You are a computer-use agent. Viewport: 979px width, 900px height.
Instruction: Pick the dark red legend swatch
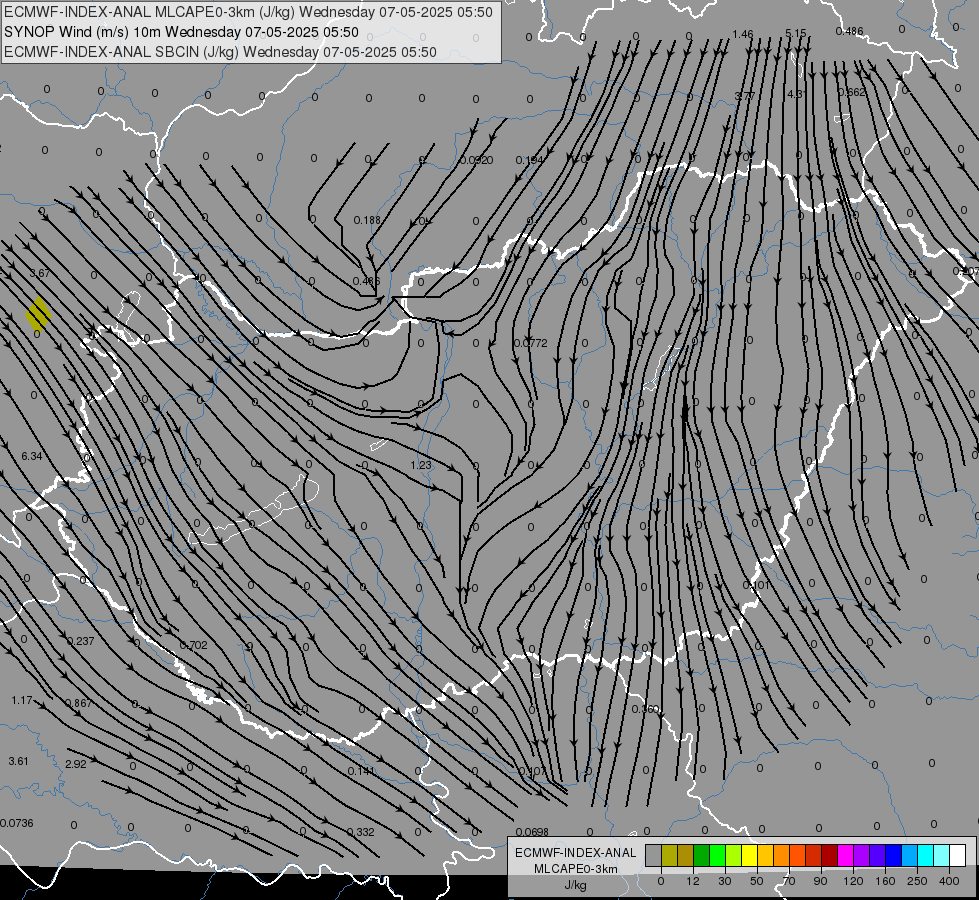tap(829, 855)
